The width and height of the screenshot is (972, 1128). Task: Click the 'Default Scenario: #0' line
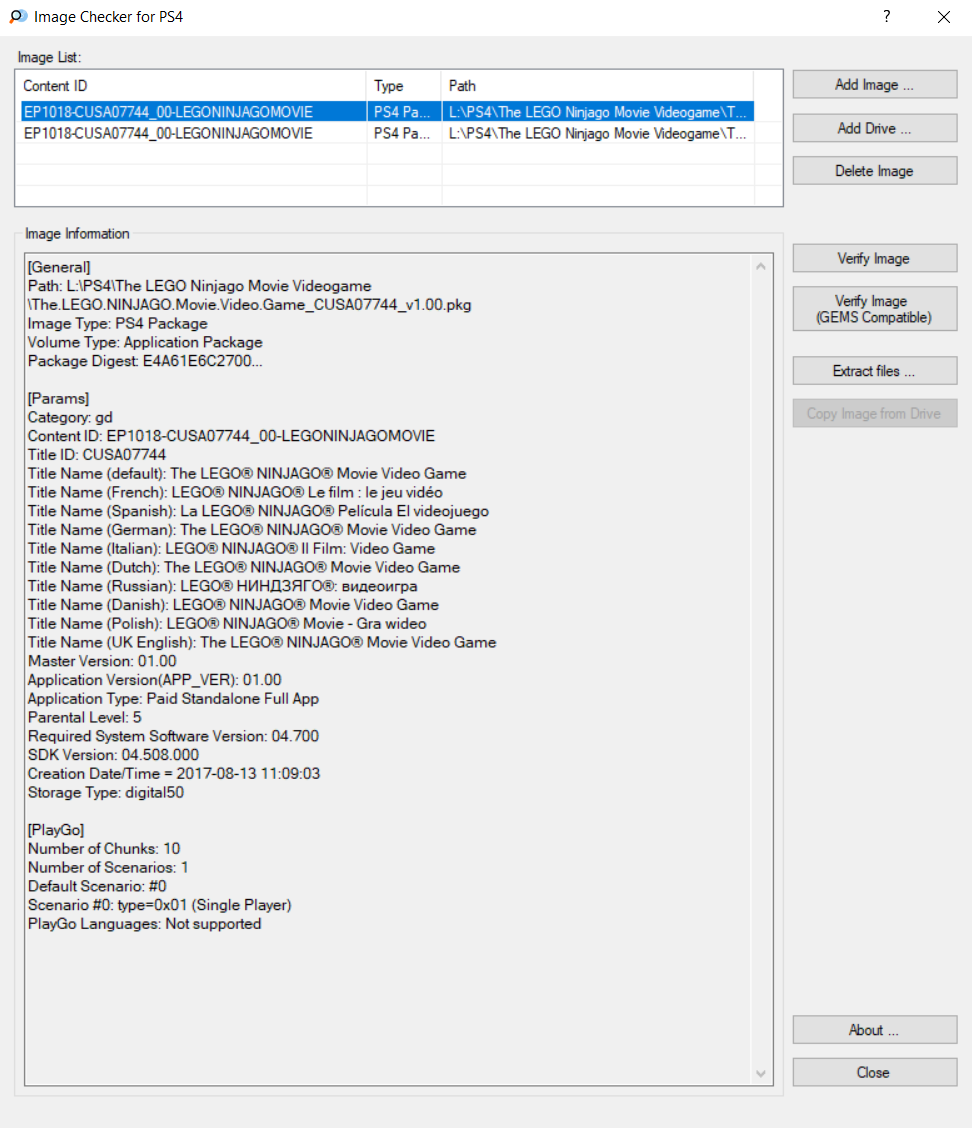pos(97,885)
